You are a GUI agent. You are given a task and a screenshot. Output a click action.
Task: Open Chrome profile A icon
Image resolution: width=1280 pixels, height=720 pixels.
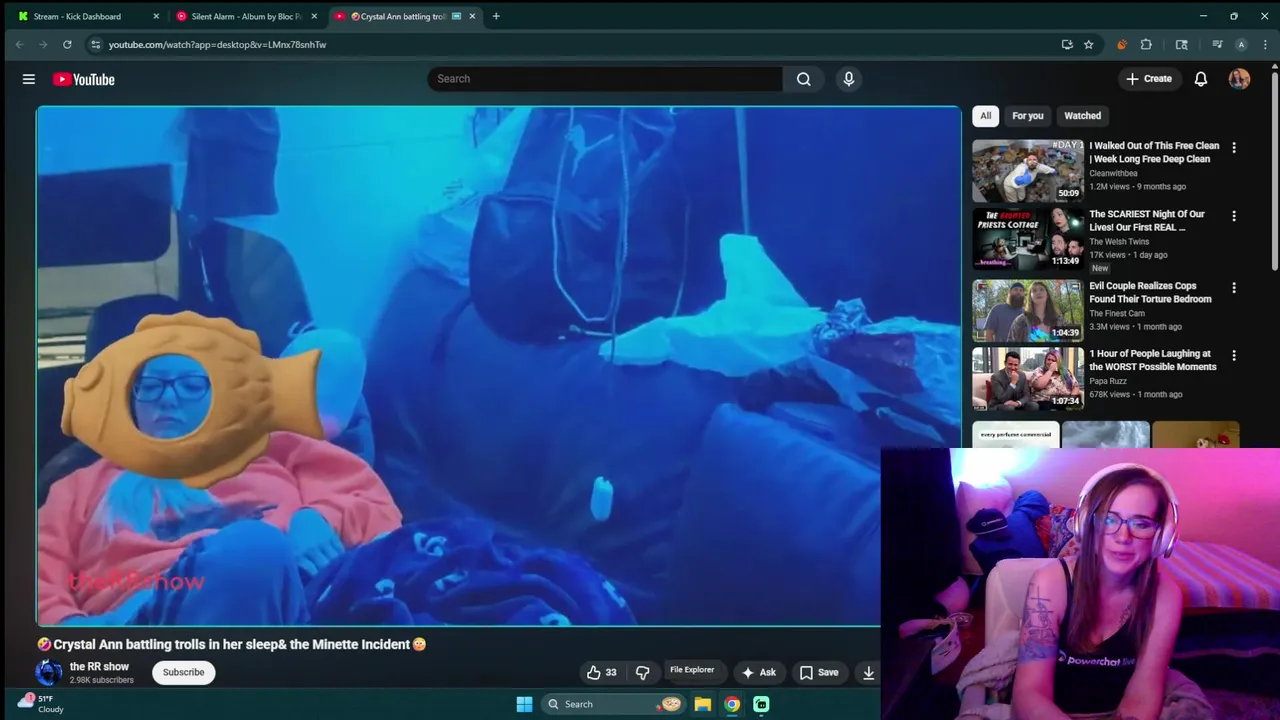click(x=1241, y=44)
